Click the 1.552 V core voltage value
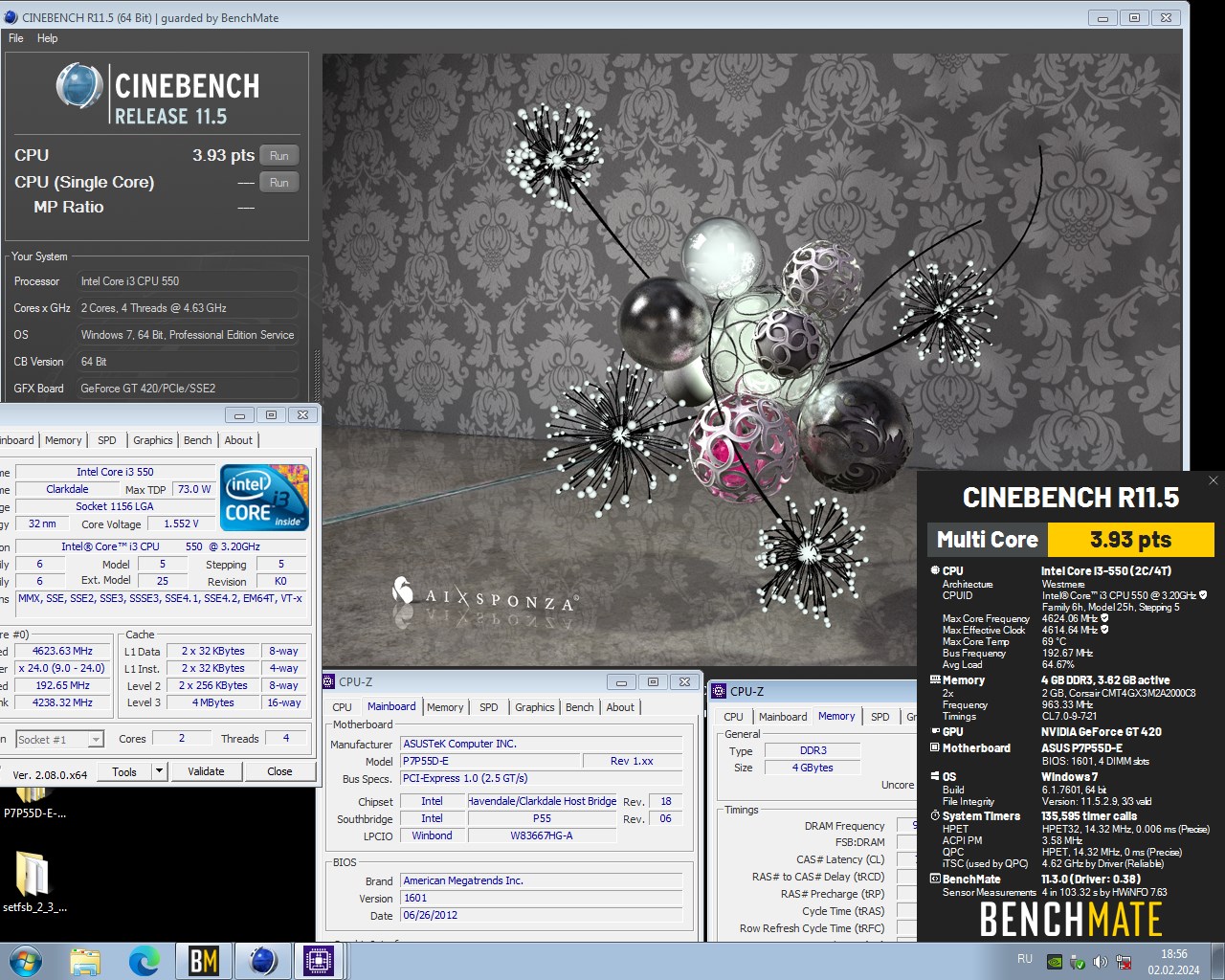This screenshot has height=980, width=1225. [x=181, y=523]
